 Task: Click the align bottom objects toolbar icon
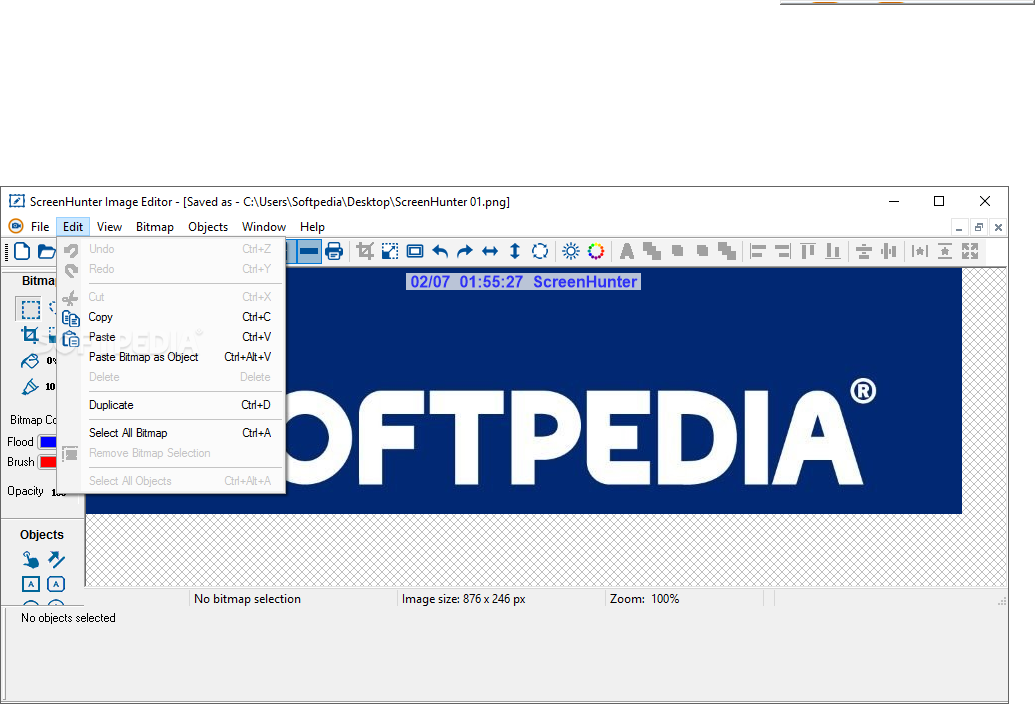tap(833, 251)
